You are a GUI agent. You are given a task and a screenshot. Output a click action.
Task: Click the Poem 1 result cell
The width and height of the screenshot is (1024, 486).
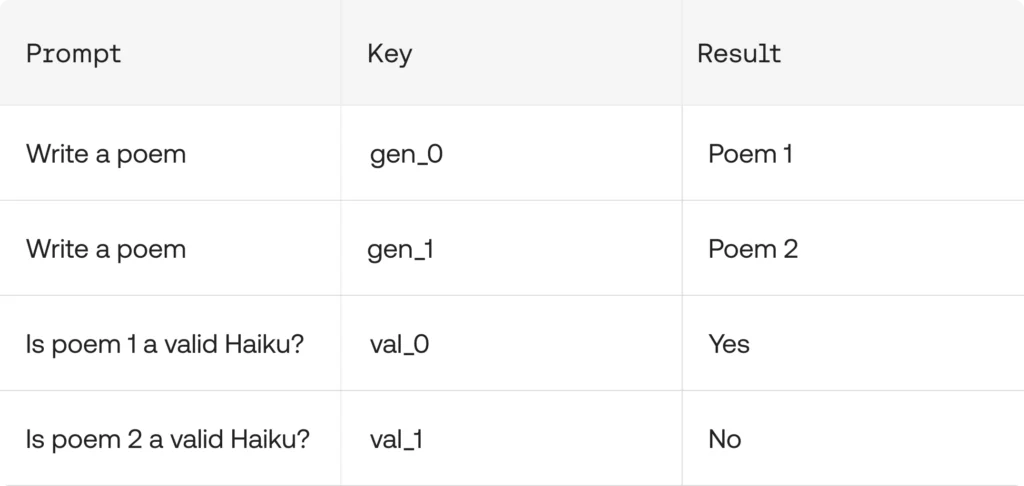[x=750, y=154]
